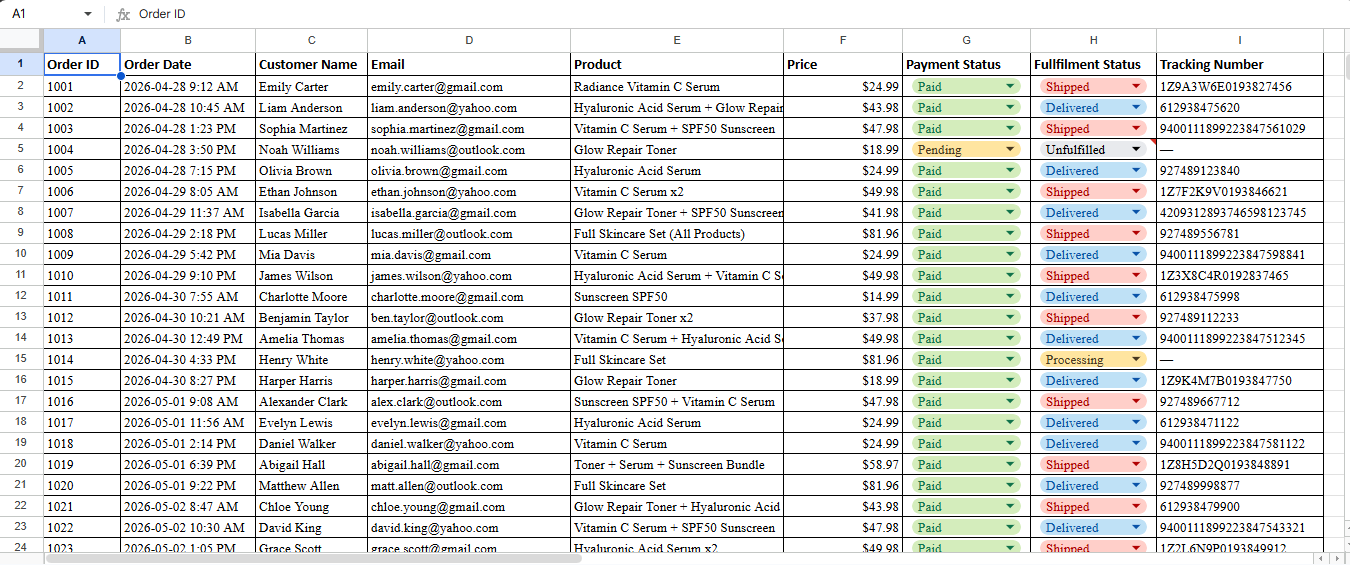Image resolution: width=1350 pixels, height=565 pixels.
Task: Click the 2026-05-02 10:30 AM date cell
Action: click(188, 528)
